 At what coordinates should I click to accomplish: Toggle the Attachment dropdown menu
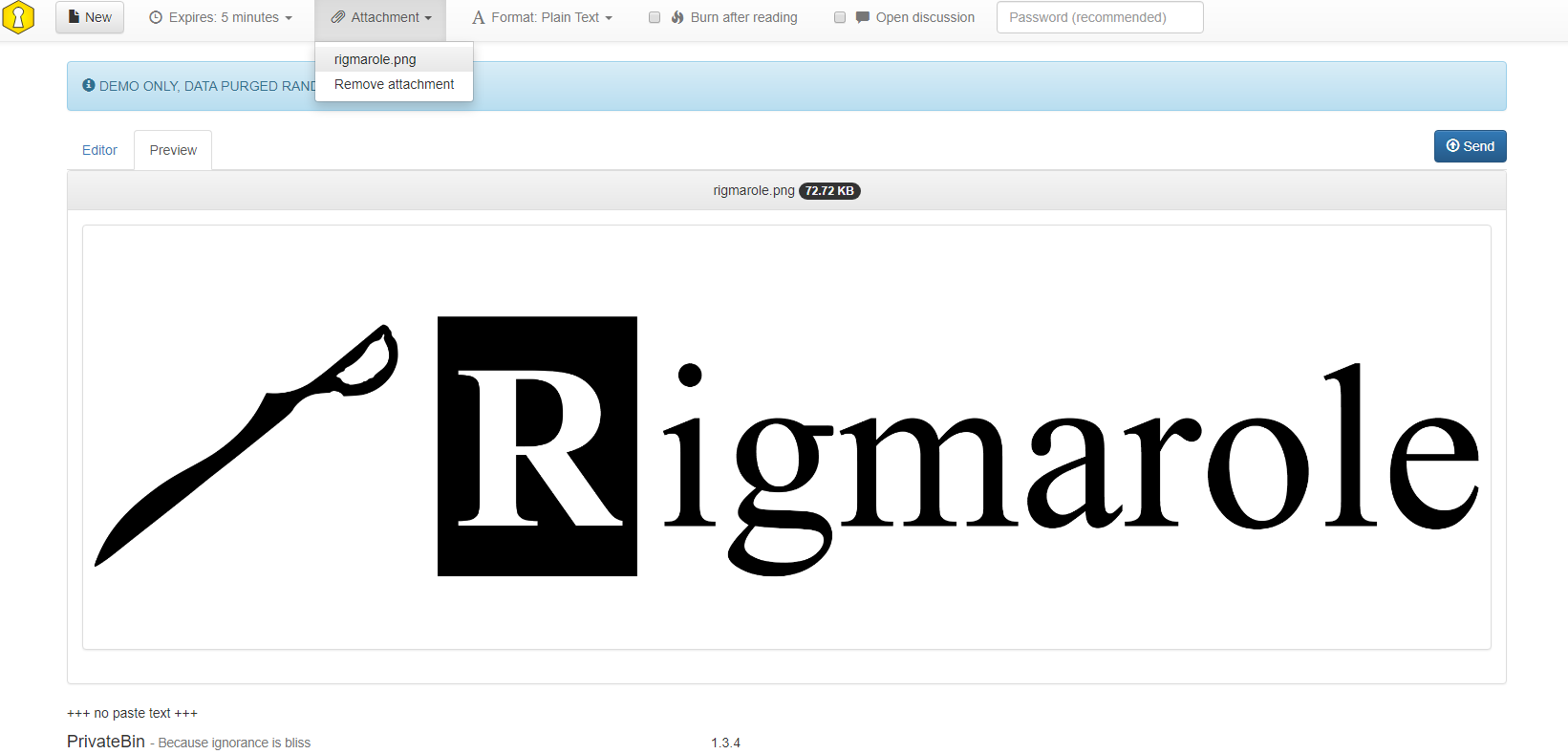(x=380, y=17)
